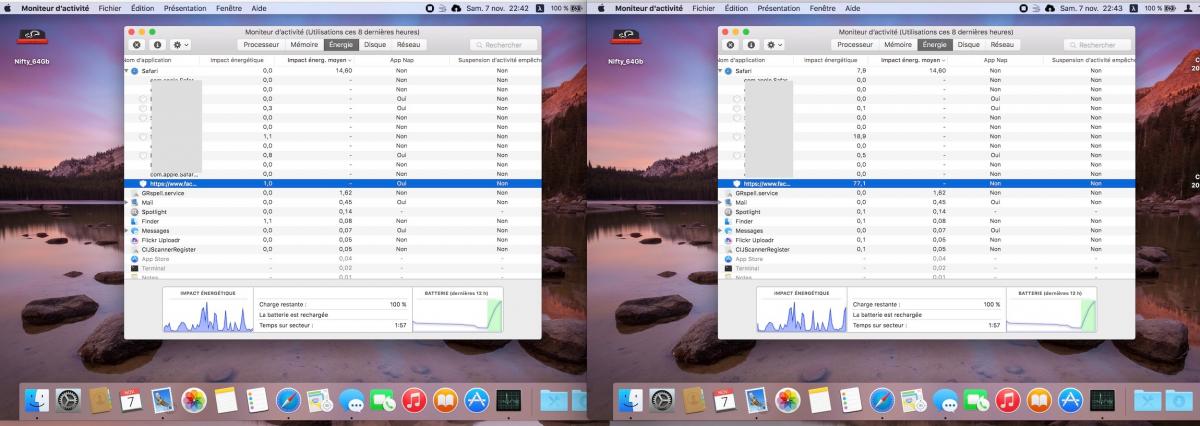The width and height of the screenshot is (1200, 426).
Task: Open iTunes music icon from the 22:43 screen's Dock
Action: point(1008,400)
